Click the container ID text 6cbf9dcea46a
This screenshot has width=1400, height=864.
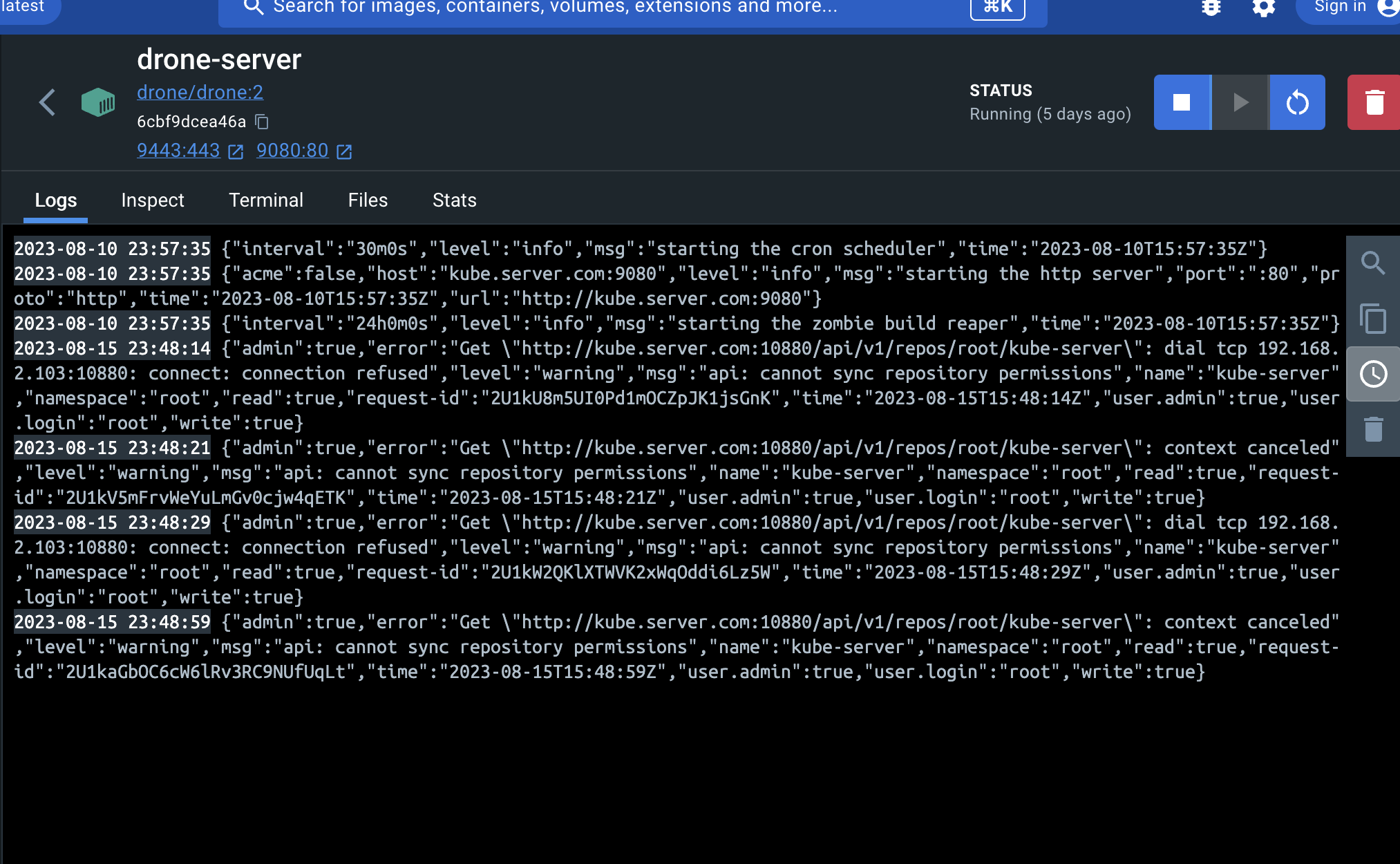point(191,122)
